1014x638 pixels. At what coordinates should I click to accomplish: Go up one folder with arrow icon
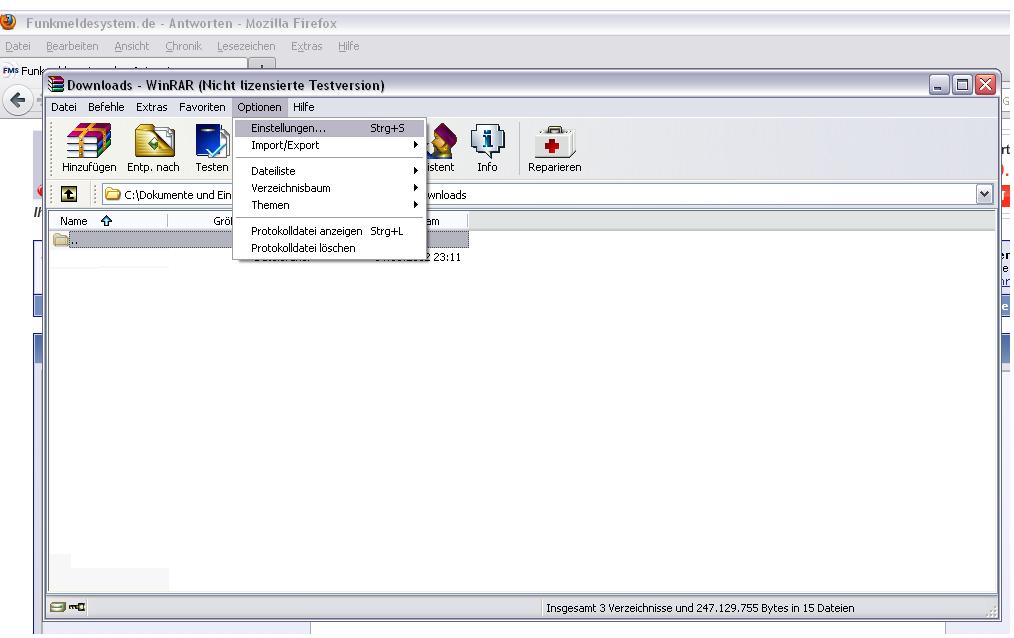click(x=71, y=195)
